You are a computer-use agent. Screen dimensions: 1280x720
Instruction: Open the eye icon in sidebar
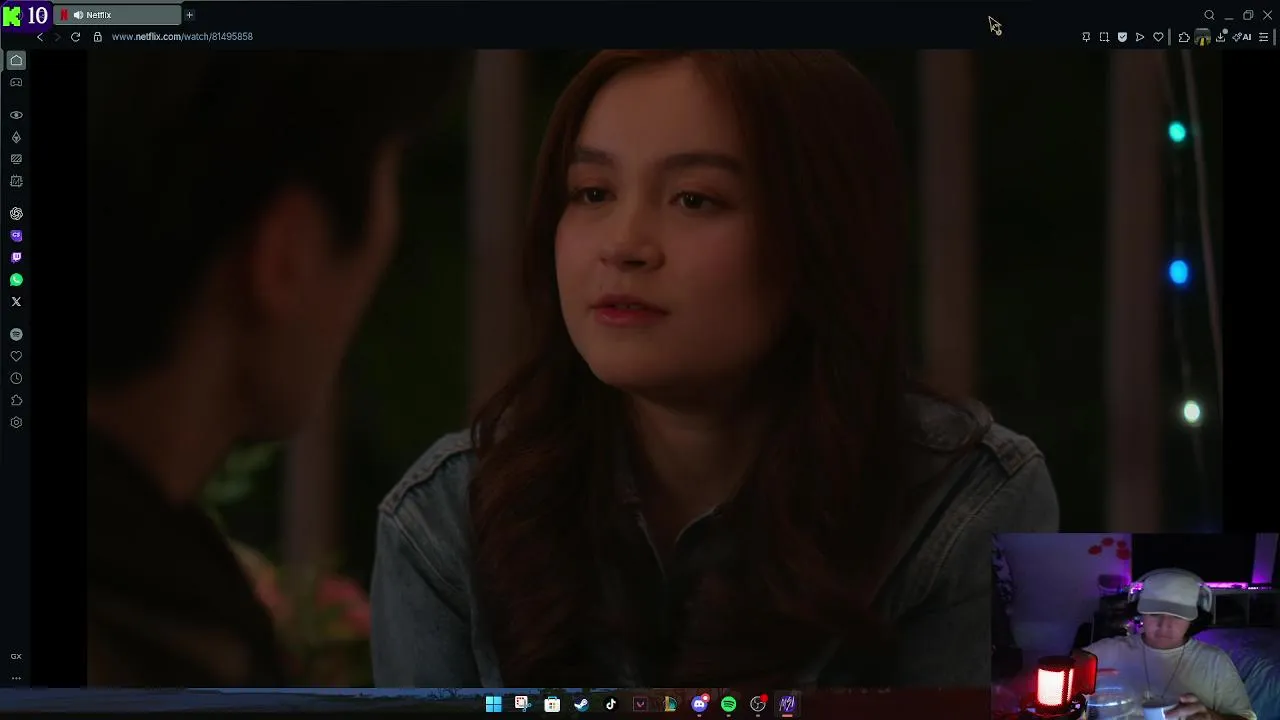16,115
